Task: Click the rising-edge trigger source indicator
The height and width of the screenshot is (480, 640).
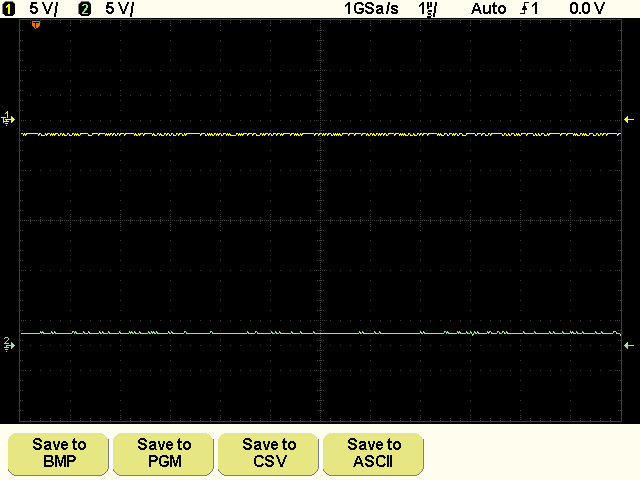Action: point(529,9)
